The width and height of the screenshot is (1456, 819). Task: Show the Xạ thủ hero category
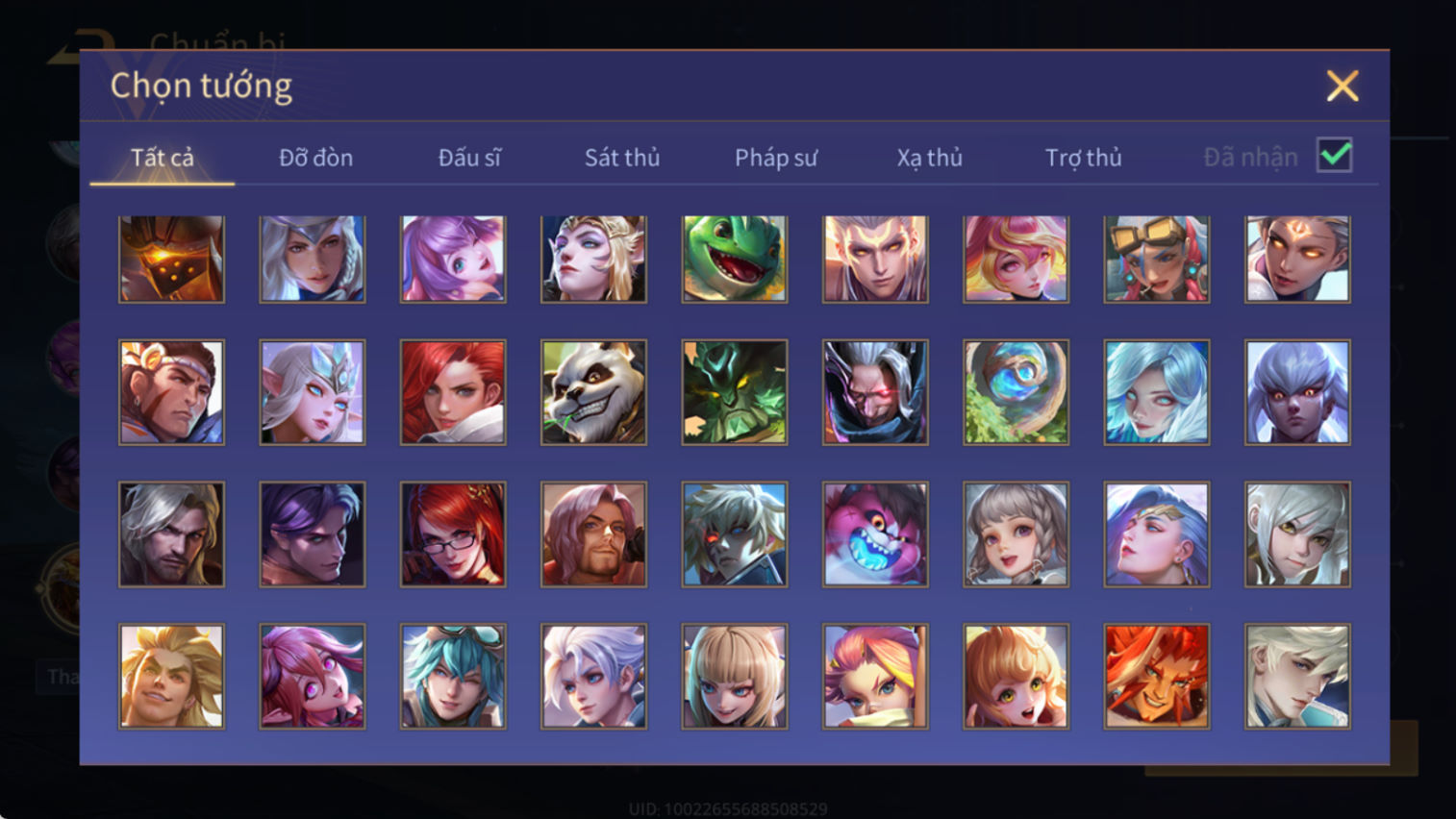929,158
